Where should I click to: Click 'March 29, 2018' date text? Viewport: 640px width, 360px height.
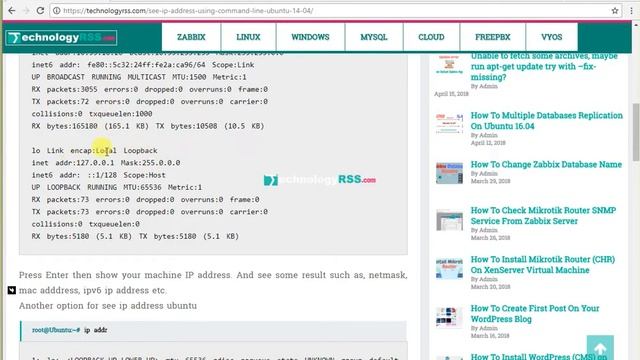(x=490, y=181)
